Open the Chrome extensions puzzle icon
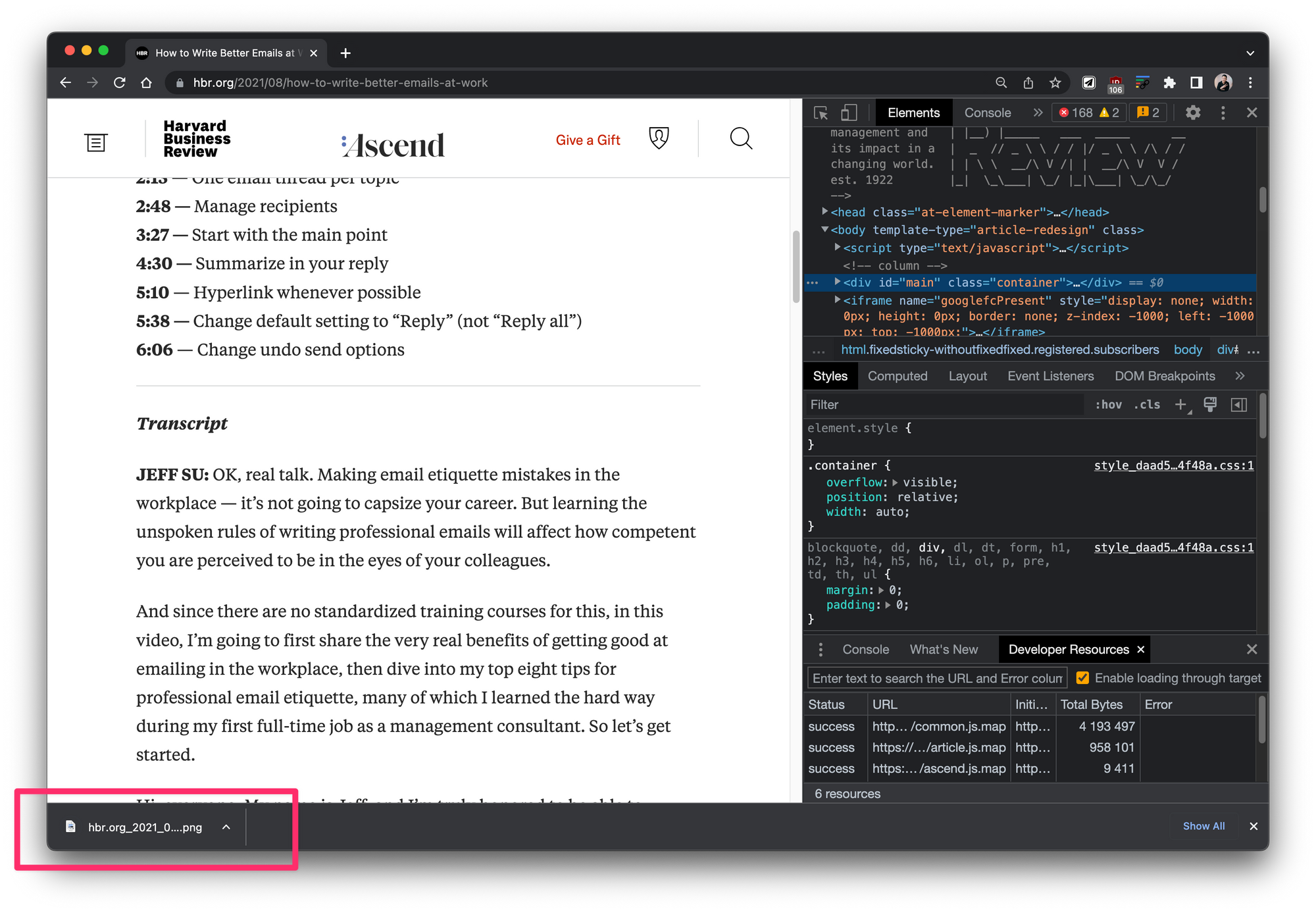Screen dimensions: 1316x913 coord(1169,83)
